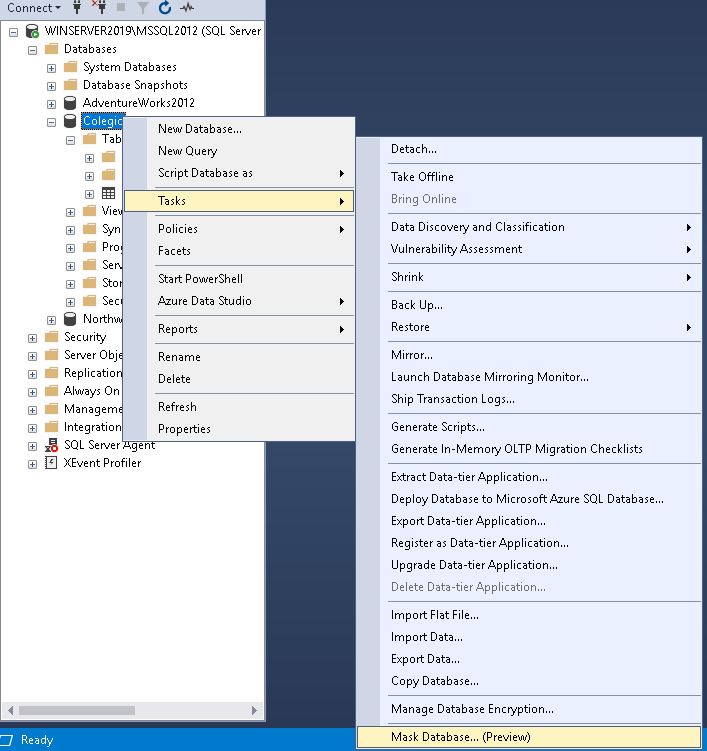The image size is (707, 751).
Task: Select Import Flat File...
Action: [529, 615]
